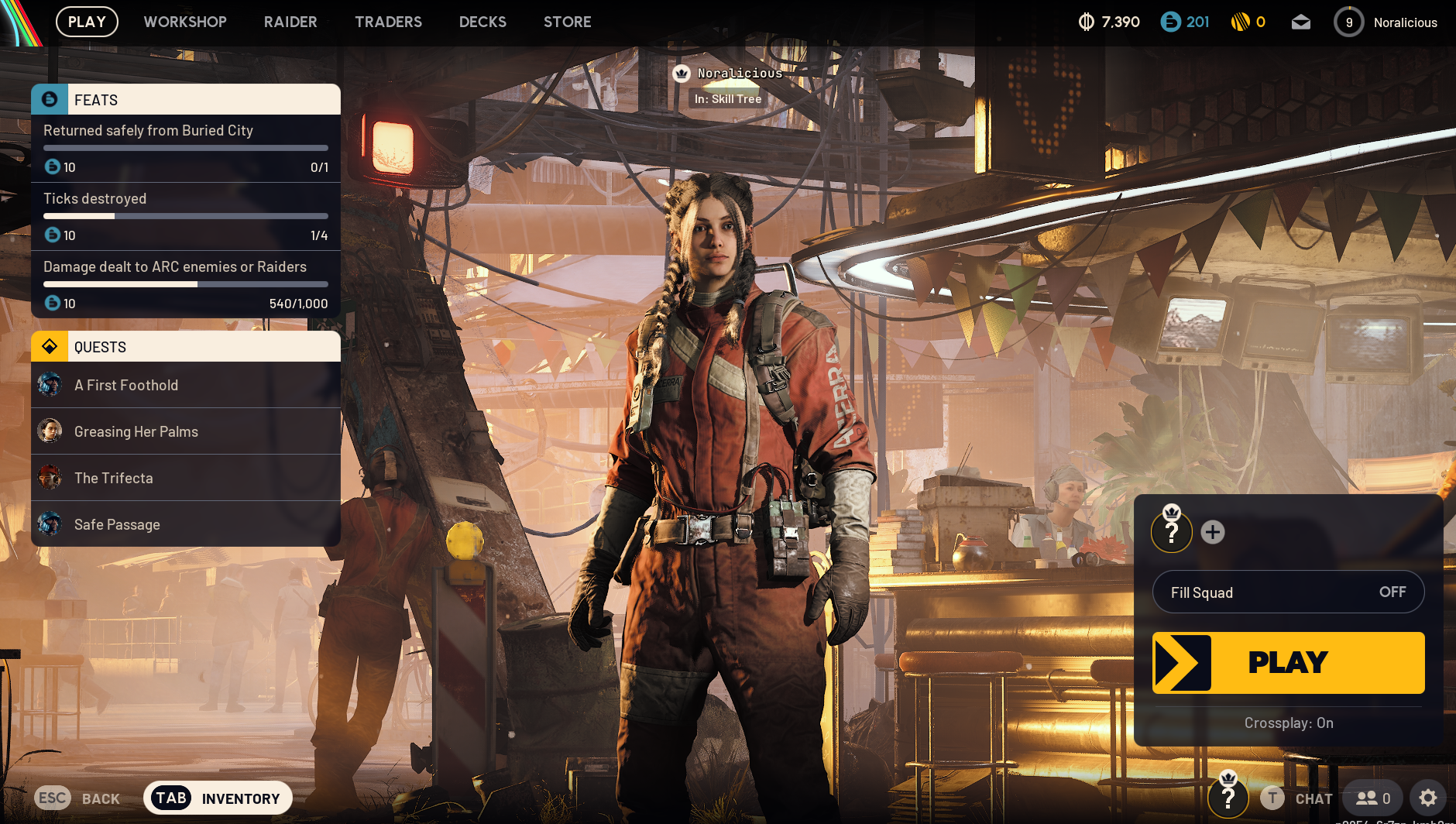Click the Ticks destroyed progress bar

click(x=186, y=216)
